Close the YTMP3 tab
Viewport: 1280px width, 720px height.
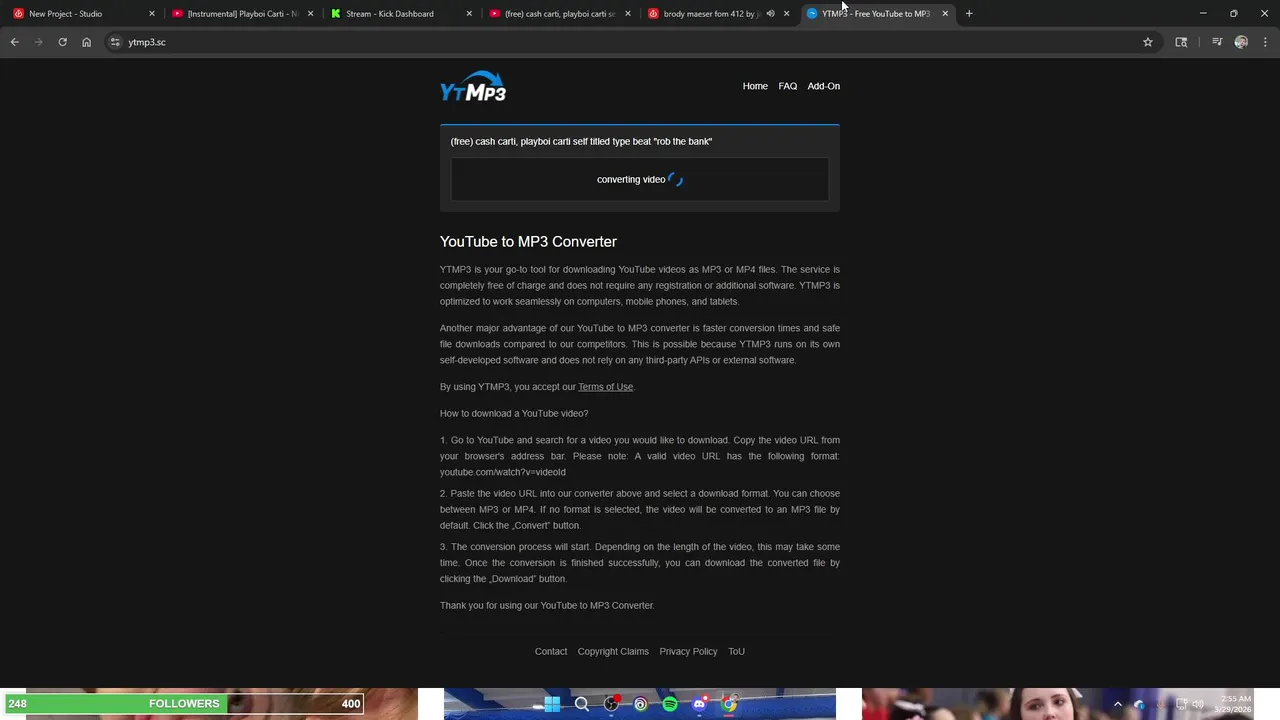pos(945,13)
